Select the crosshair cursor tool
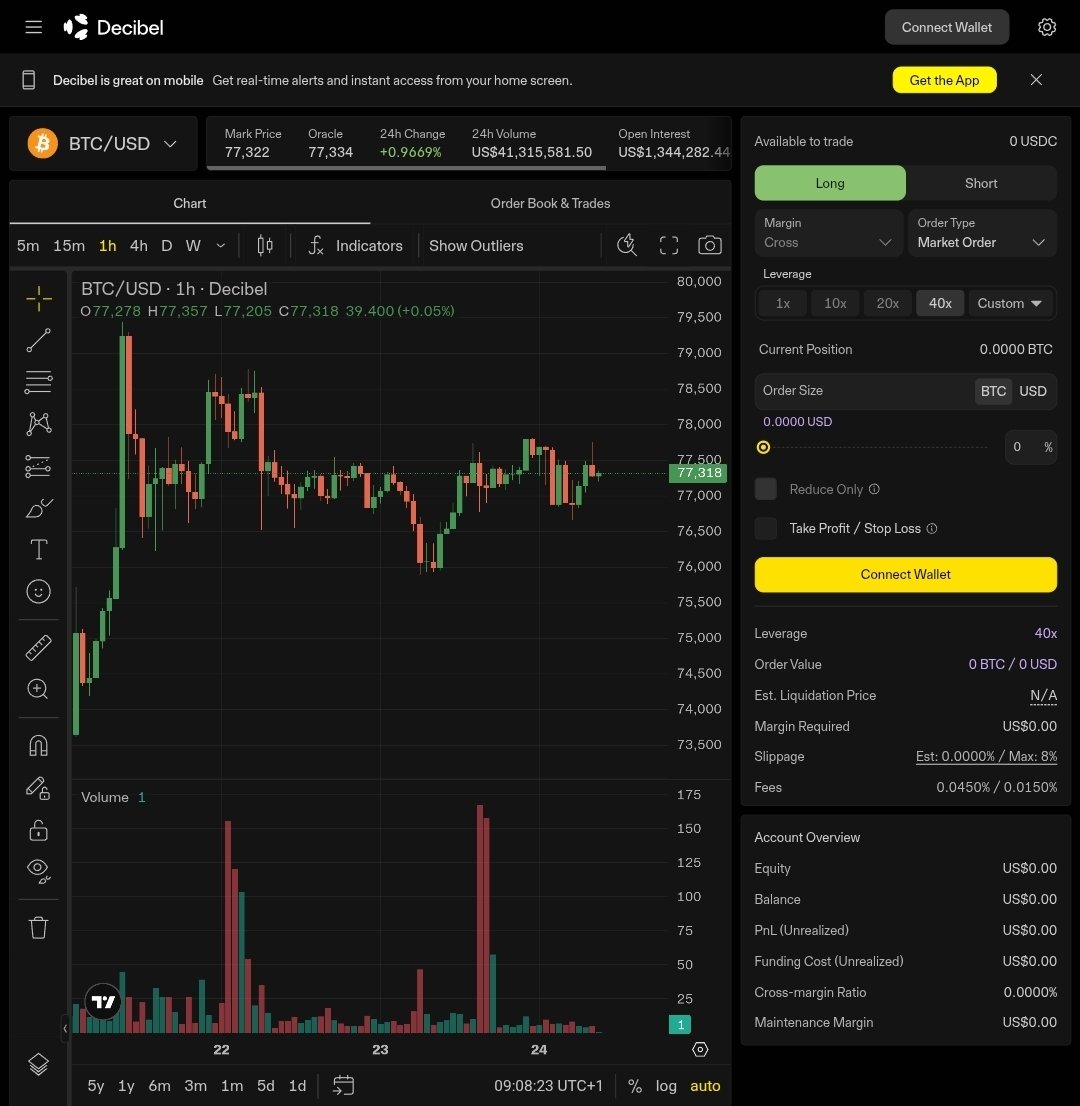The width and height of the screenshot is (1080, 1106). point(39,298)
